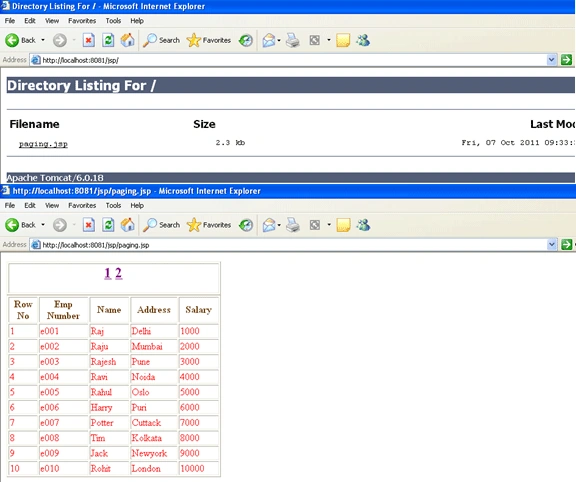This screenshot has height=482, width=576.
Task: Click Refresh icon in paging.jsp window
Action: tap(108, 225)
